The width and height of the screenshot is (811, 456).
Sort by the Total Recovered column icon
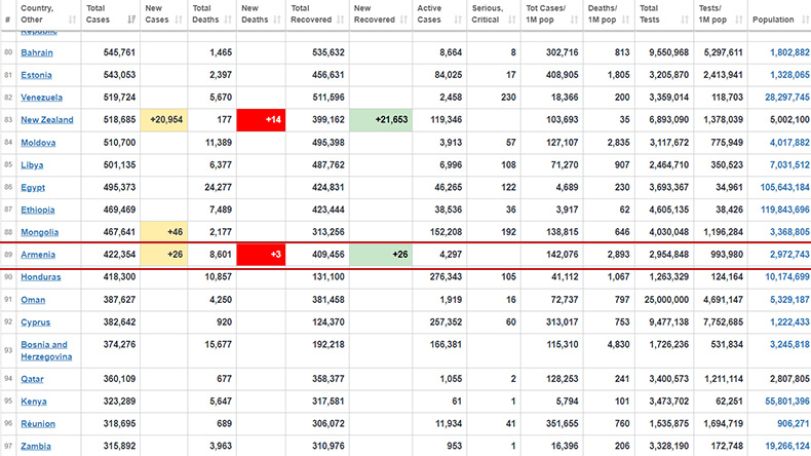click(x=340, y=20)
